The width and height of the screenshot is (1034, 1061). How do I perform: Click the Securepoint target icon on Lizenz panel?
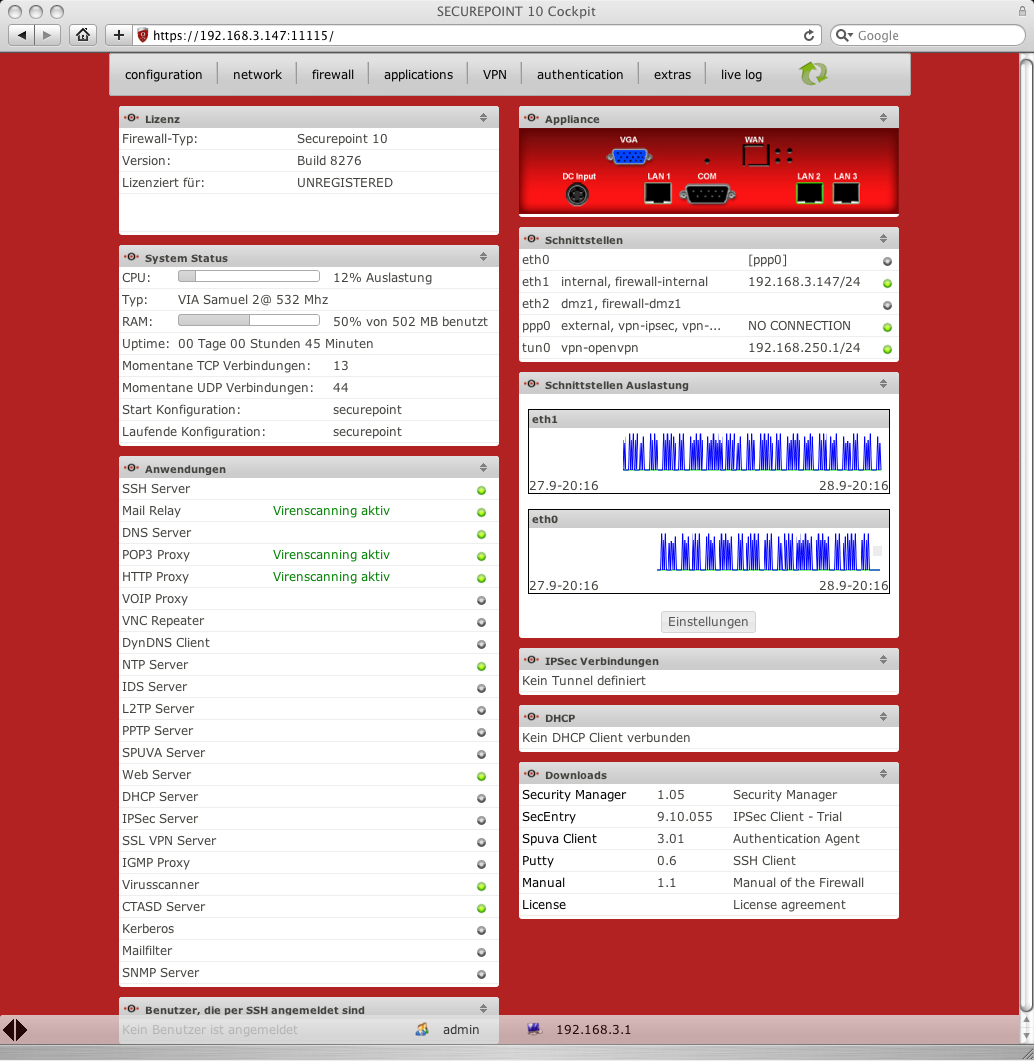coord(130,117)
